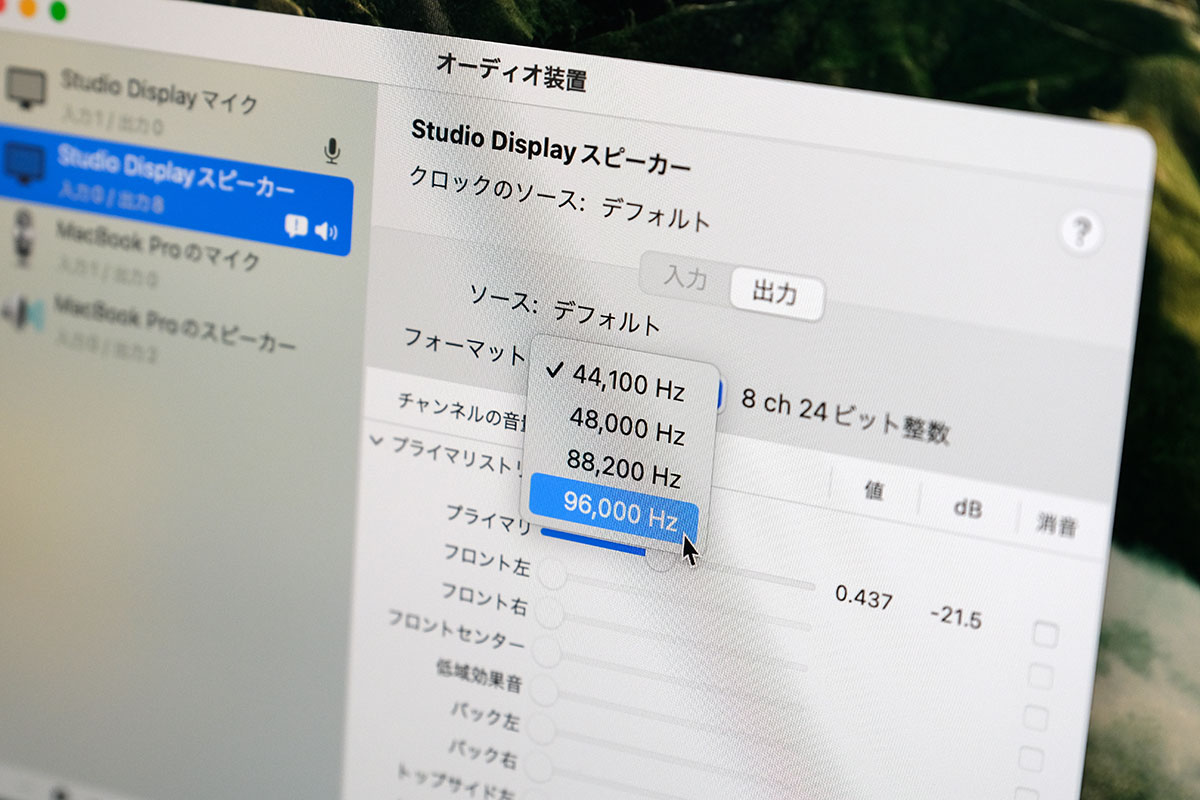Click the オーディオ装置 window title
1200x800 pixels.
coord(511,72)
